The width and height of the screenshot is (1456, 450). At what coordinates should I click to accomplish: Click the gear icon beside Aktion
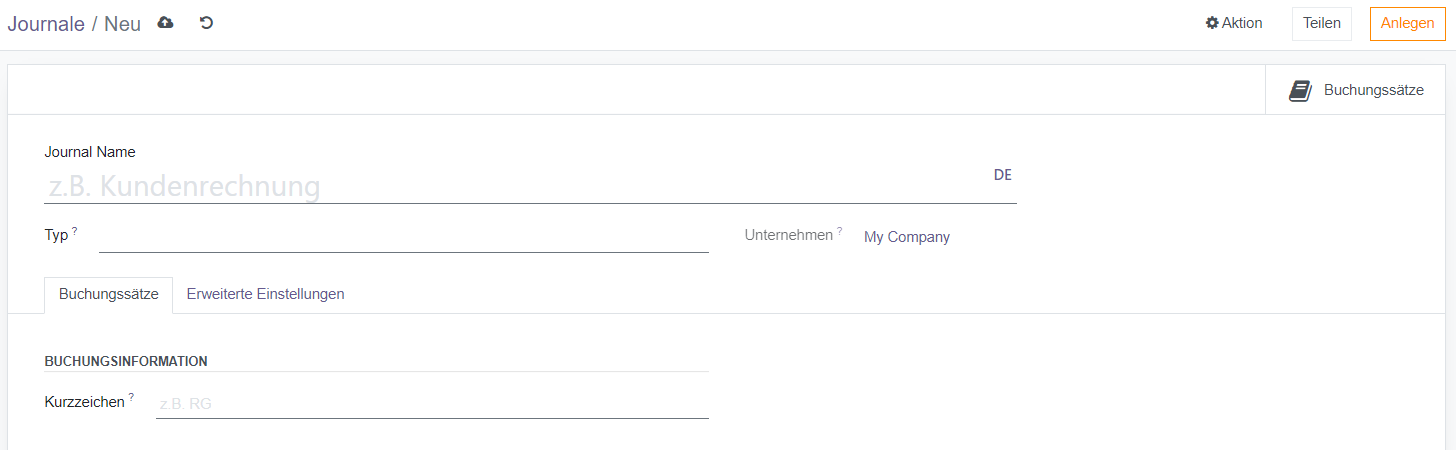[x=1212, y=23]
